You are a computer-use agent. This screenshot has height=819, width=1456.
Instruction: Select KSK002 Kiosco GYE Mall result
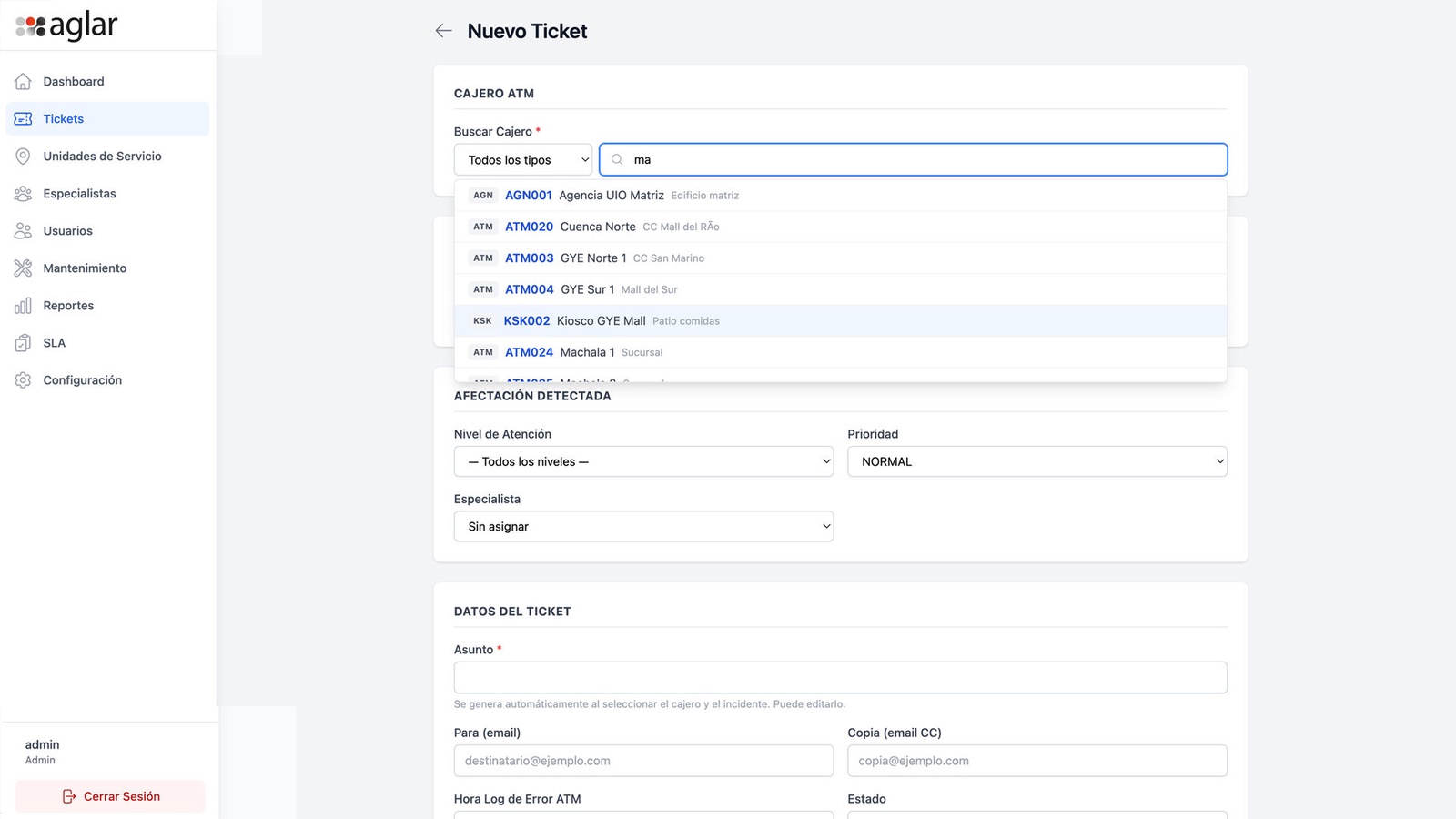click(x=841, y=321)
